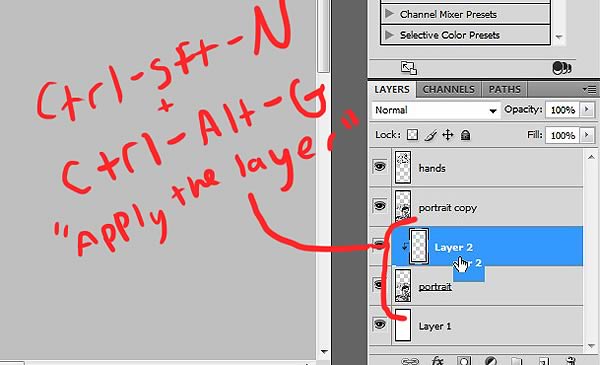Switch to the Paths tab

(x=504, y=90)
